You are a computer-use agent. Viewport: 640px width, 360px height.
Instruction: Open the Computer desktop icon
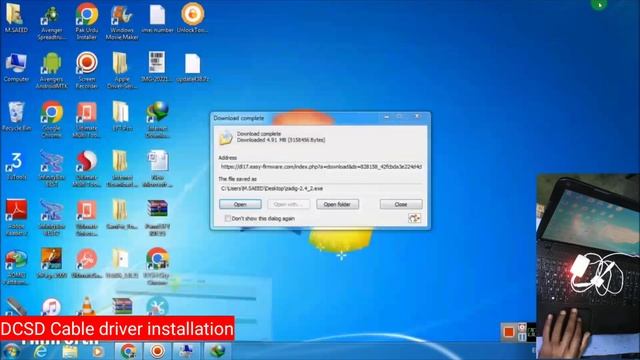coord(16,68)
